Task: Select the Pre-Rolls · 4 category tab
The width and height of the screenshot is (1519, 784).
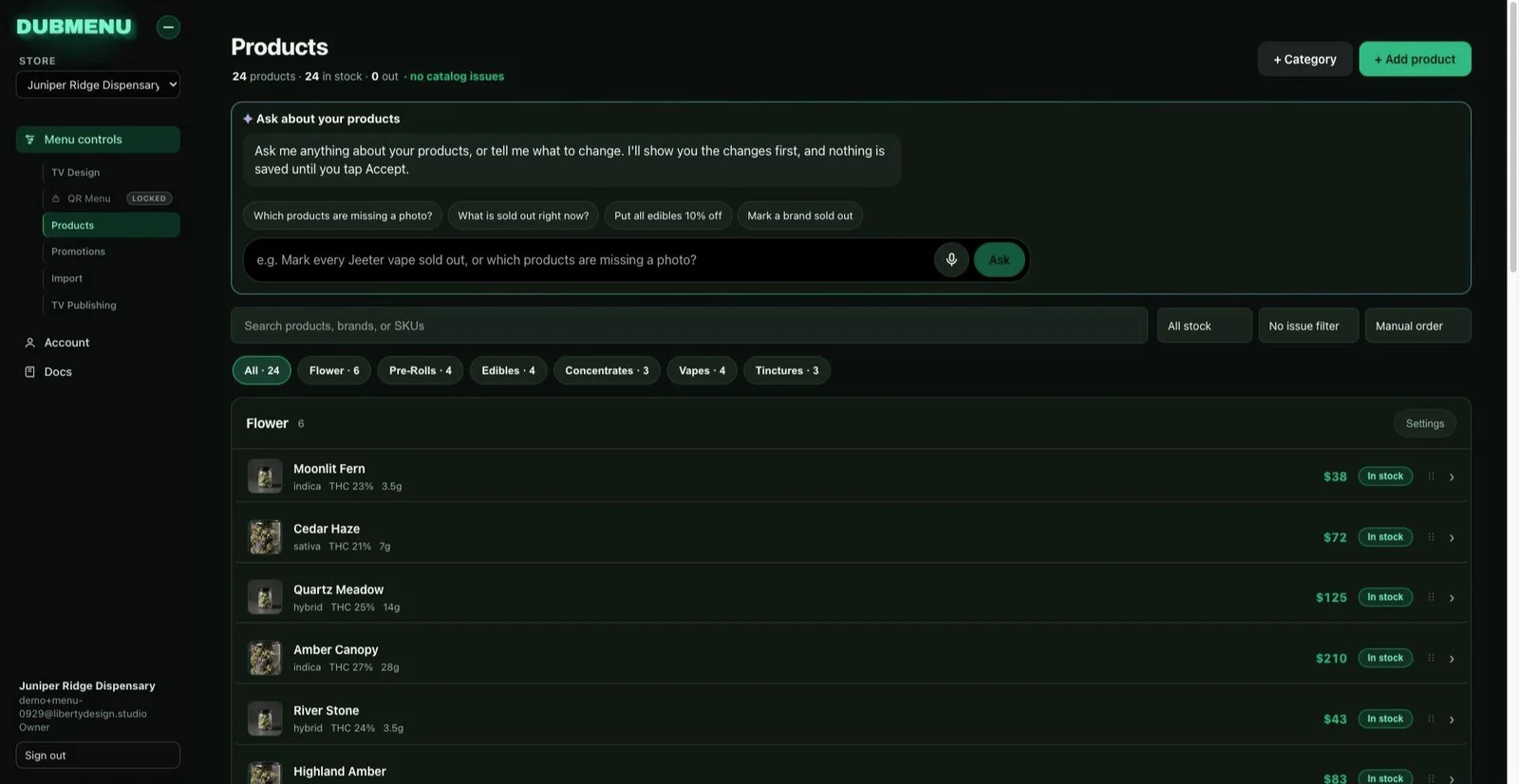Action: [x=421, y=370]
